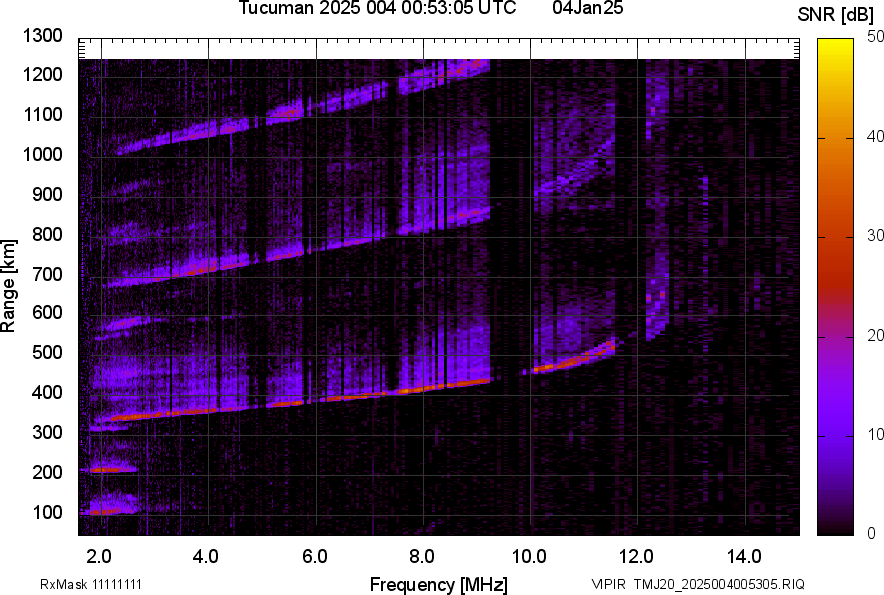The height and width of the screenshot is (595, 884).
Task: Click the vertical echo streak near 12.5 MHz
Action: [x=656, y=300]
